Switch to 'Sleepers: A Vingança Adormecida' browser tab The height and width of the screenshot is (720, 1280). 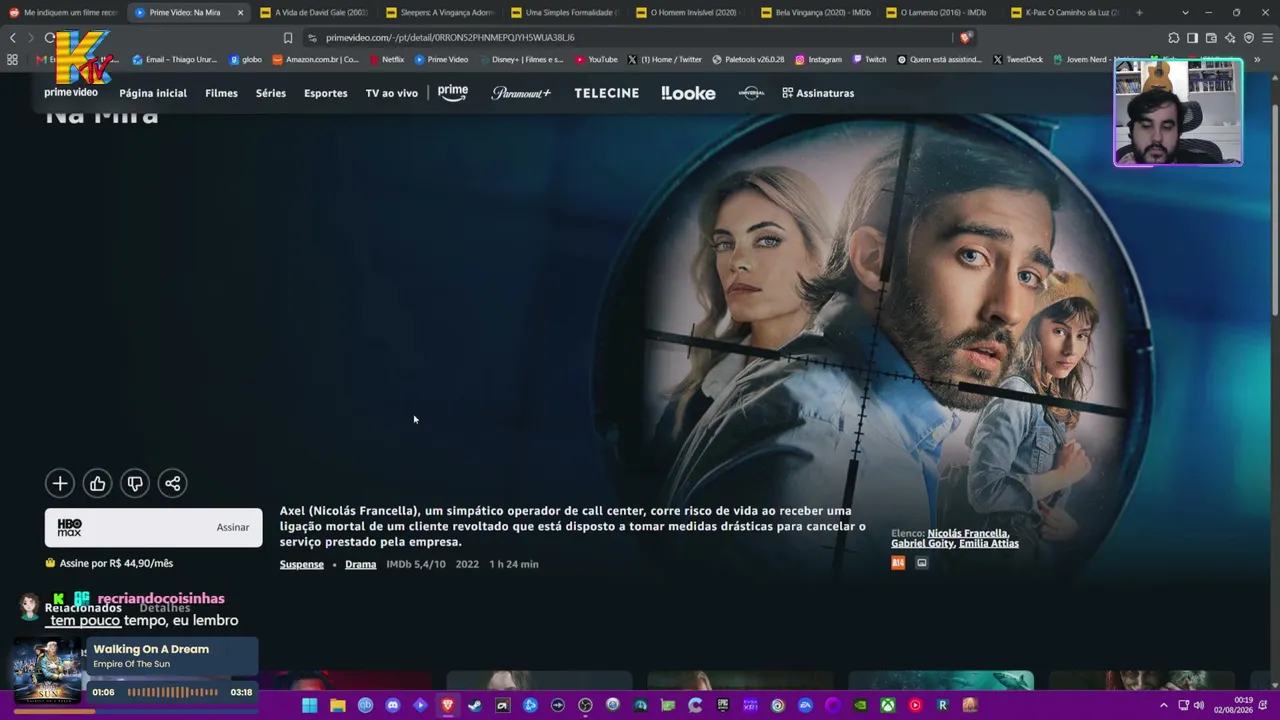pos(438,13)
